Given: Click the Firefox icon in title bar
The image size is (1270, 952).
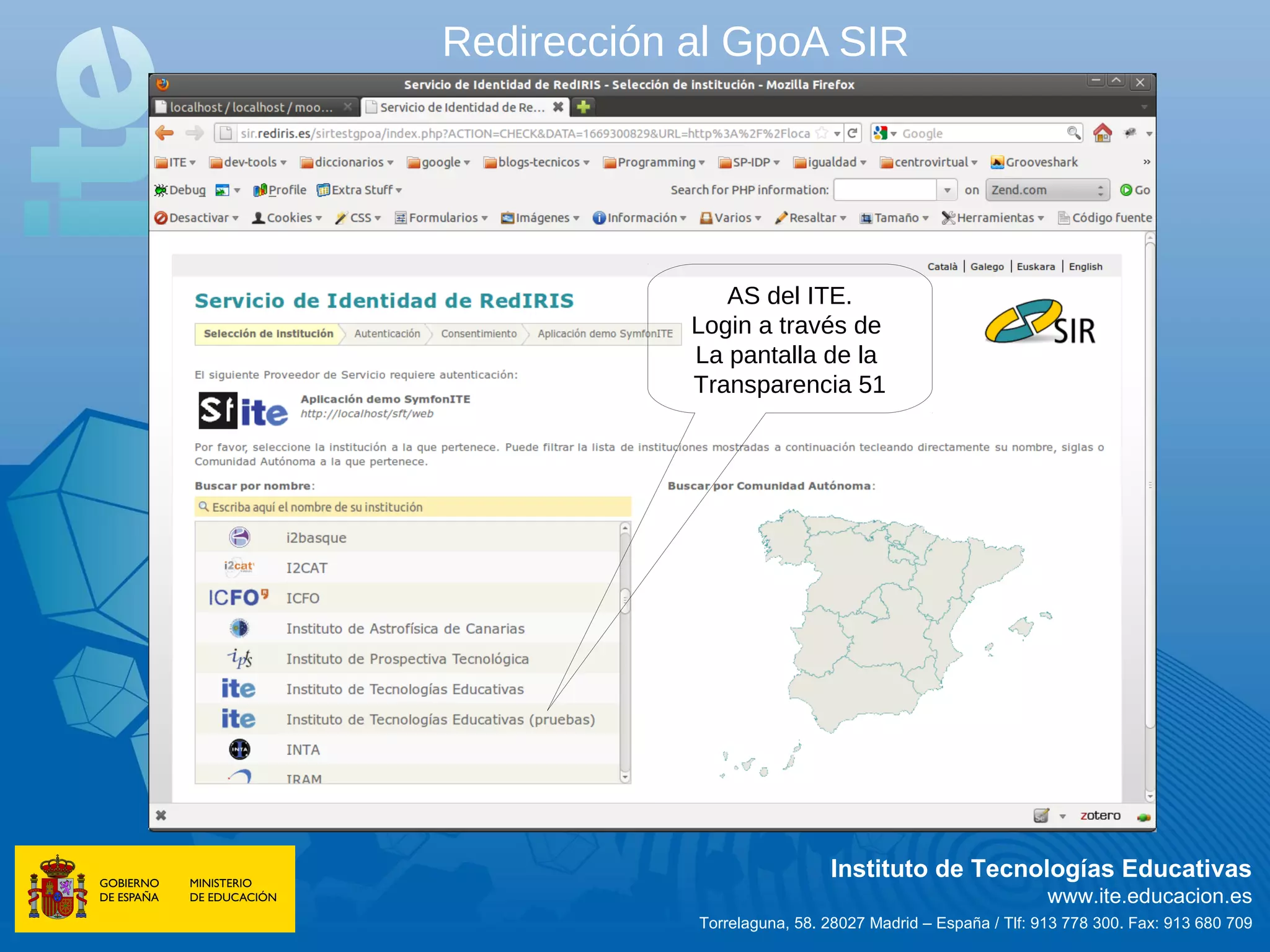Looking at the screenshot, I should [163, 84].
